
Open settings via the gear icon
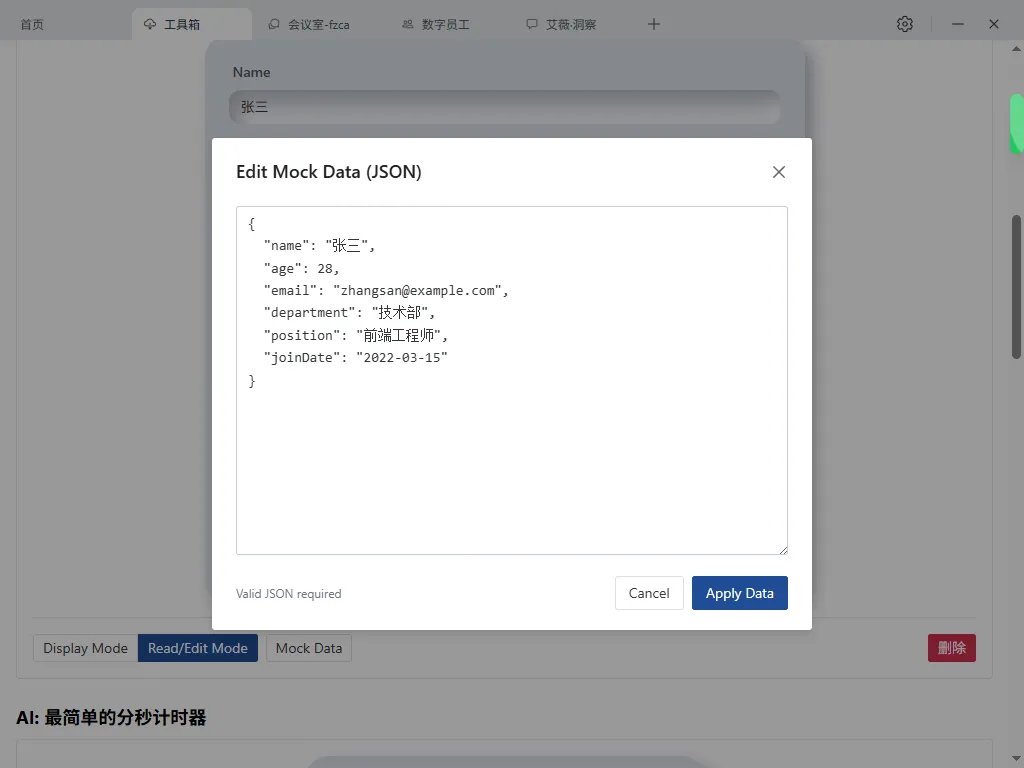[905, 23]
